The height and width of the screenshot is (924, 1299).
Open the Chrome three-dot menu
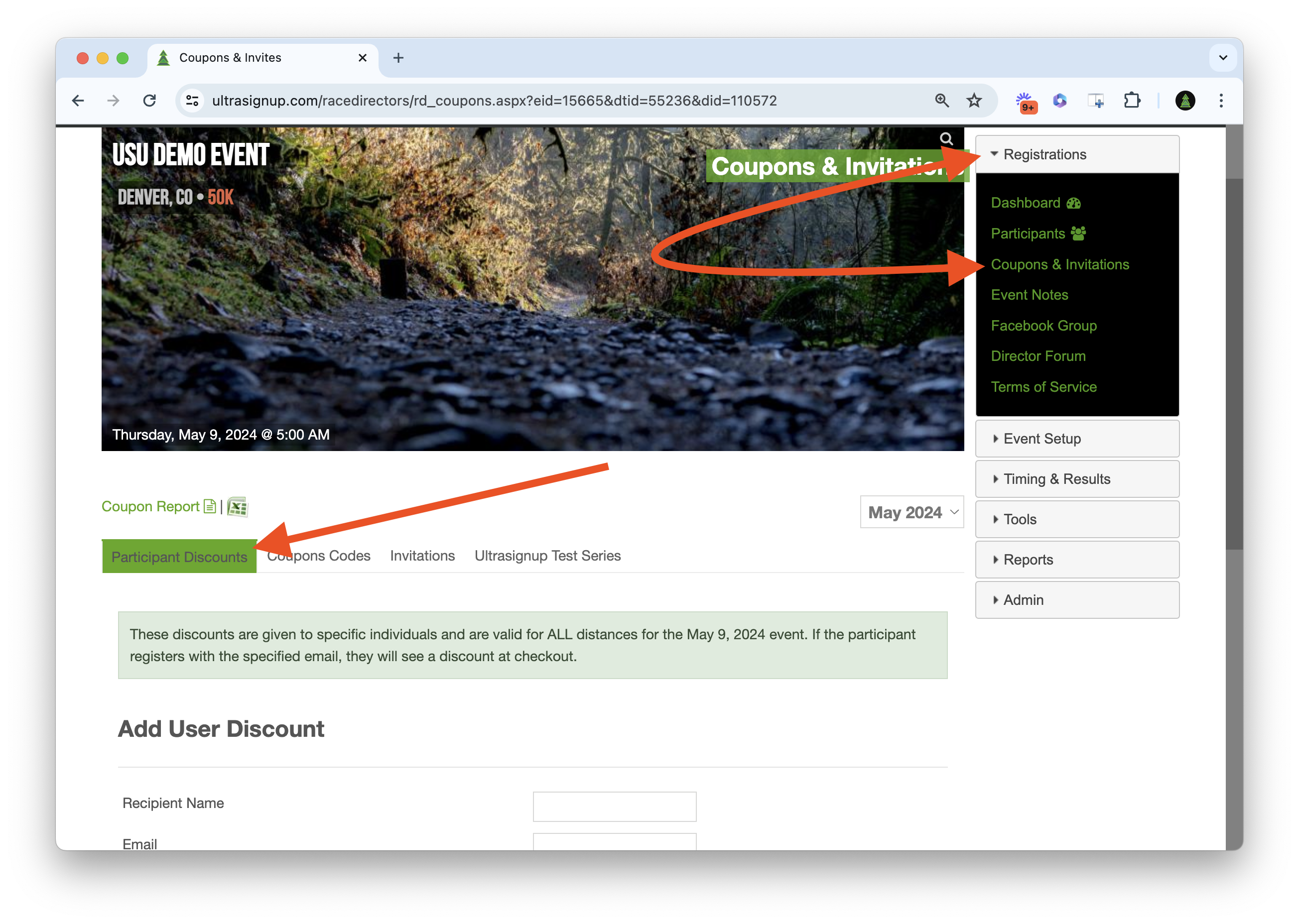1221,101
